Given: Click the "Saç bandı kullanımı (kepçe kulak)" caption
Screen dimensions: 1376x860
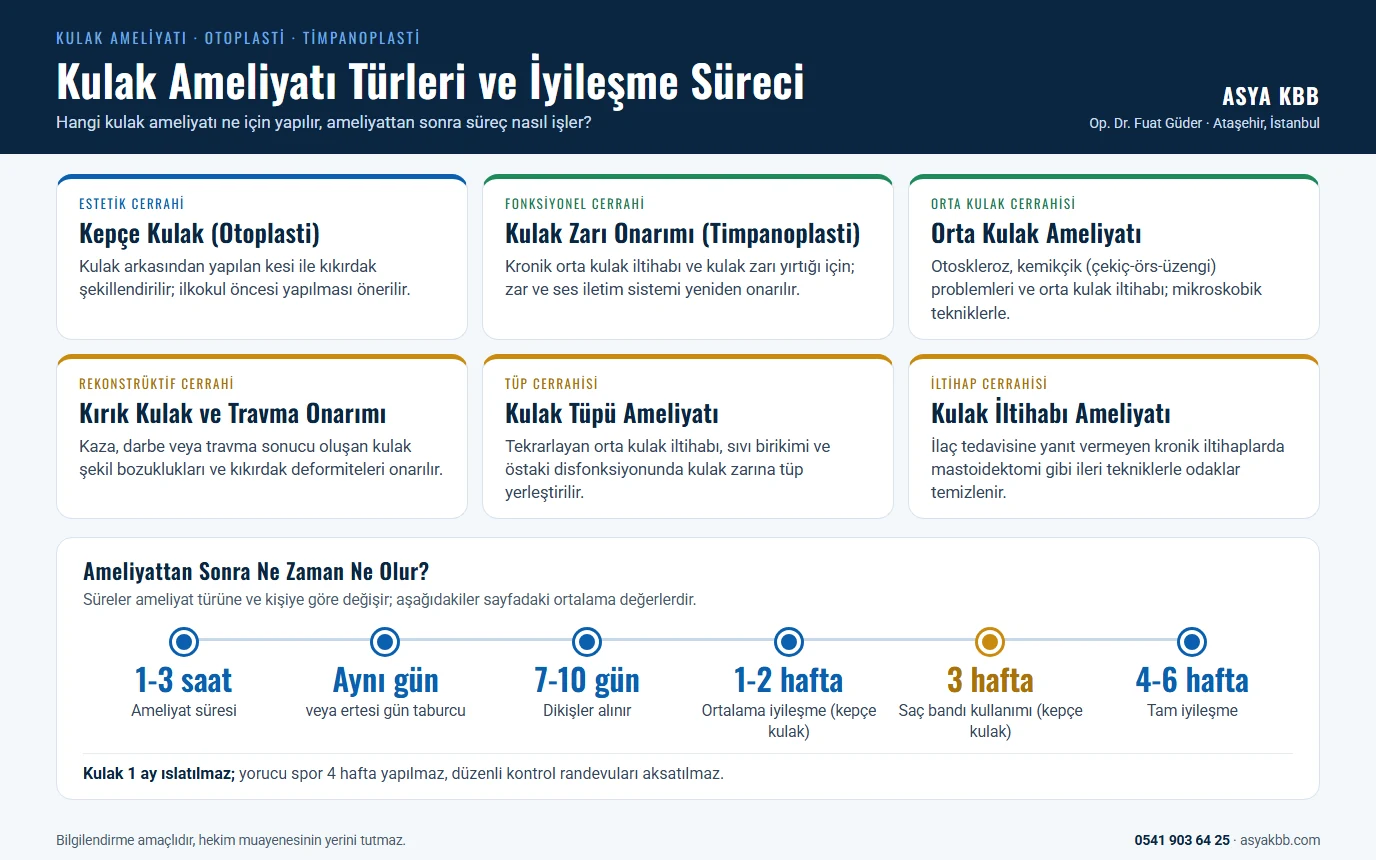Looking at the screenshot, I should tap(990, 721).
